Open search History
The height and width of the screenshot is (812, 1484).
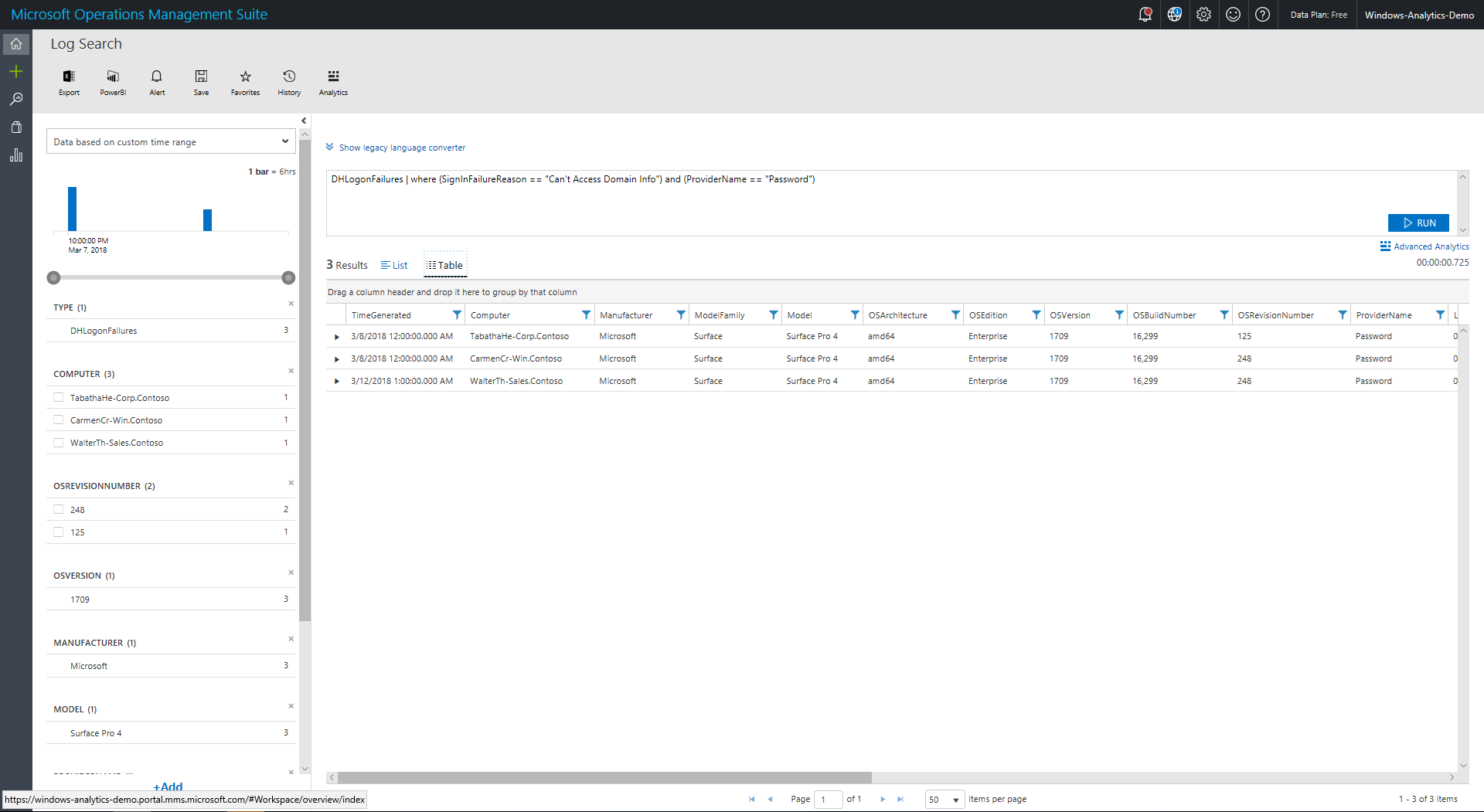289,82
